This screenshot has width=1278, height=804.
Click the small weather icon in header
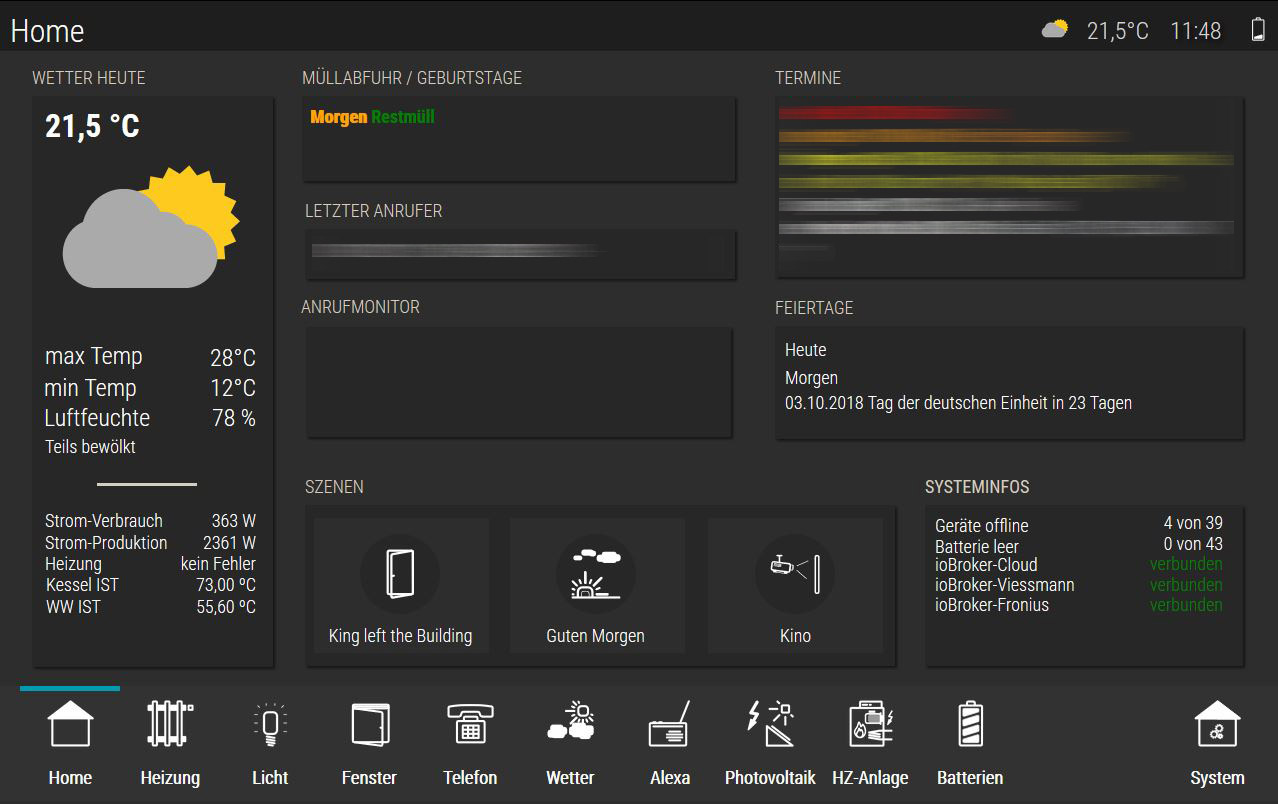(x=1055, y=29)
